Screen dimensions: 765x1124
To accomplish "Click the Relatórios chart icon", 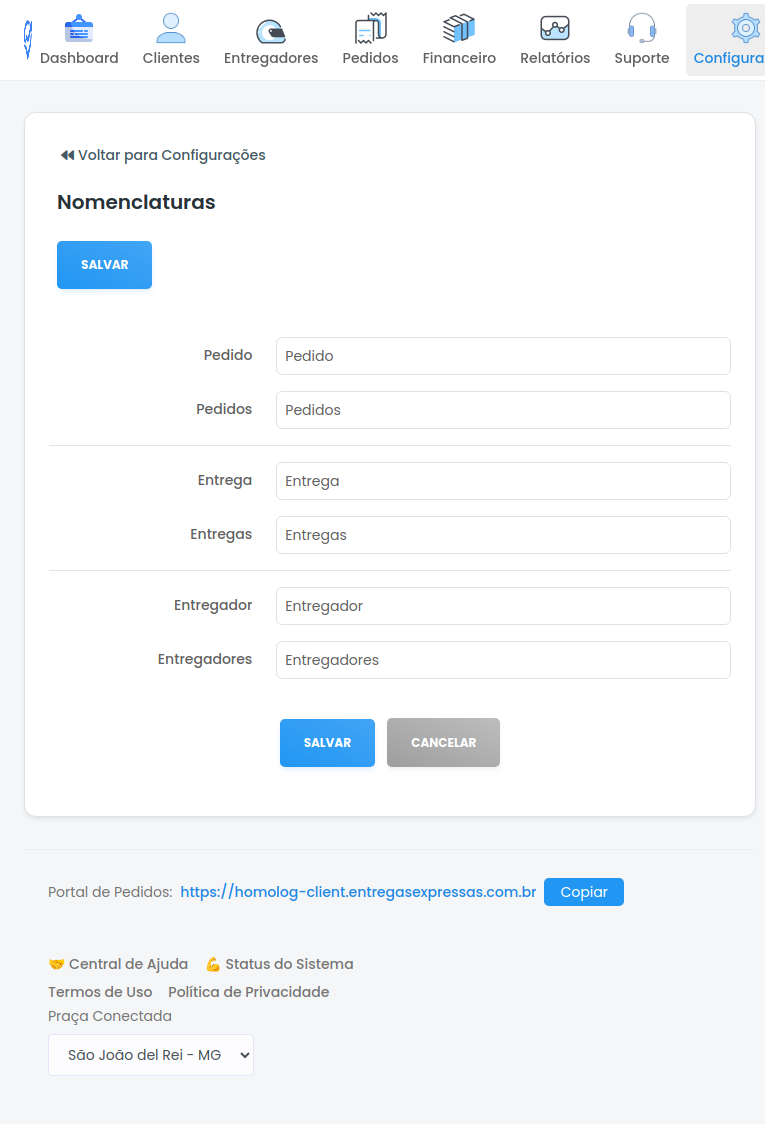I will [x=555, y=29].
